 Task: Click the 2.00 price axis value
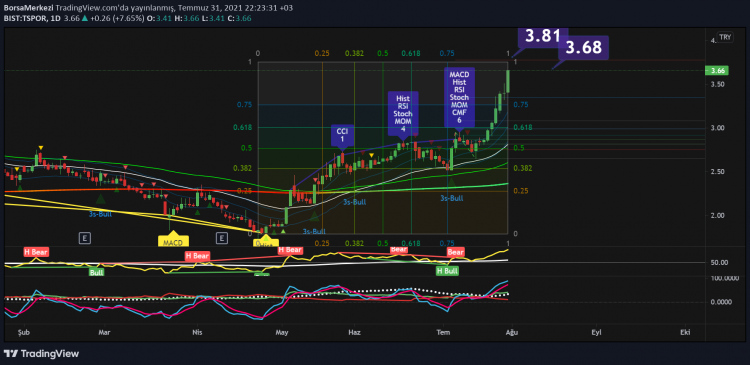coord(717,215)
